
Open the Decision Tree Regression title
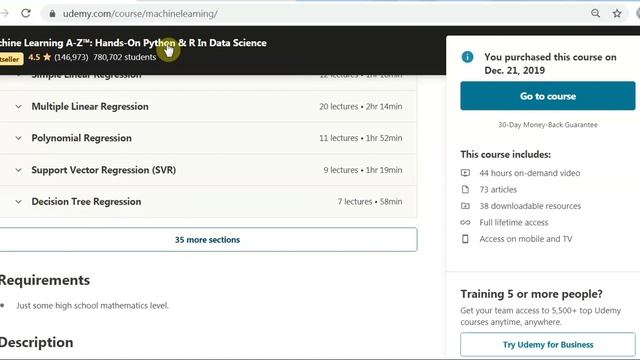tap(86, 202)
